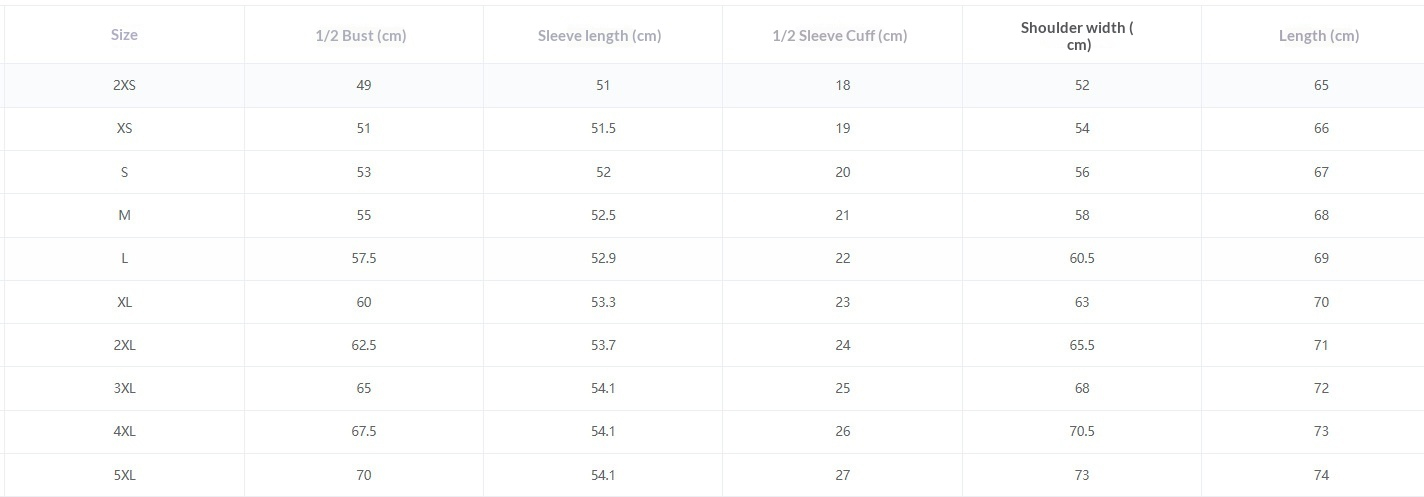Click the 3XL size row label
The width and height of the screenshot is (1424, 497).
pos(124,389)
